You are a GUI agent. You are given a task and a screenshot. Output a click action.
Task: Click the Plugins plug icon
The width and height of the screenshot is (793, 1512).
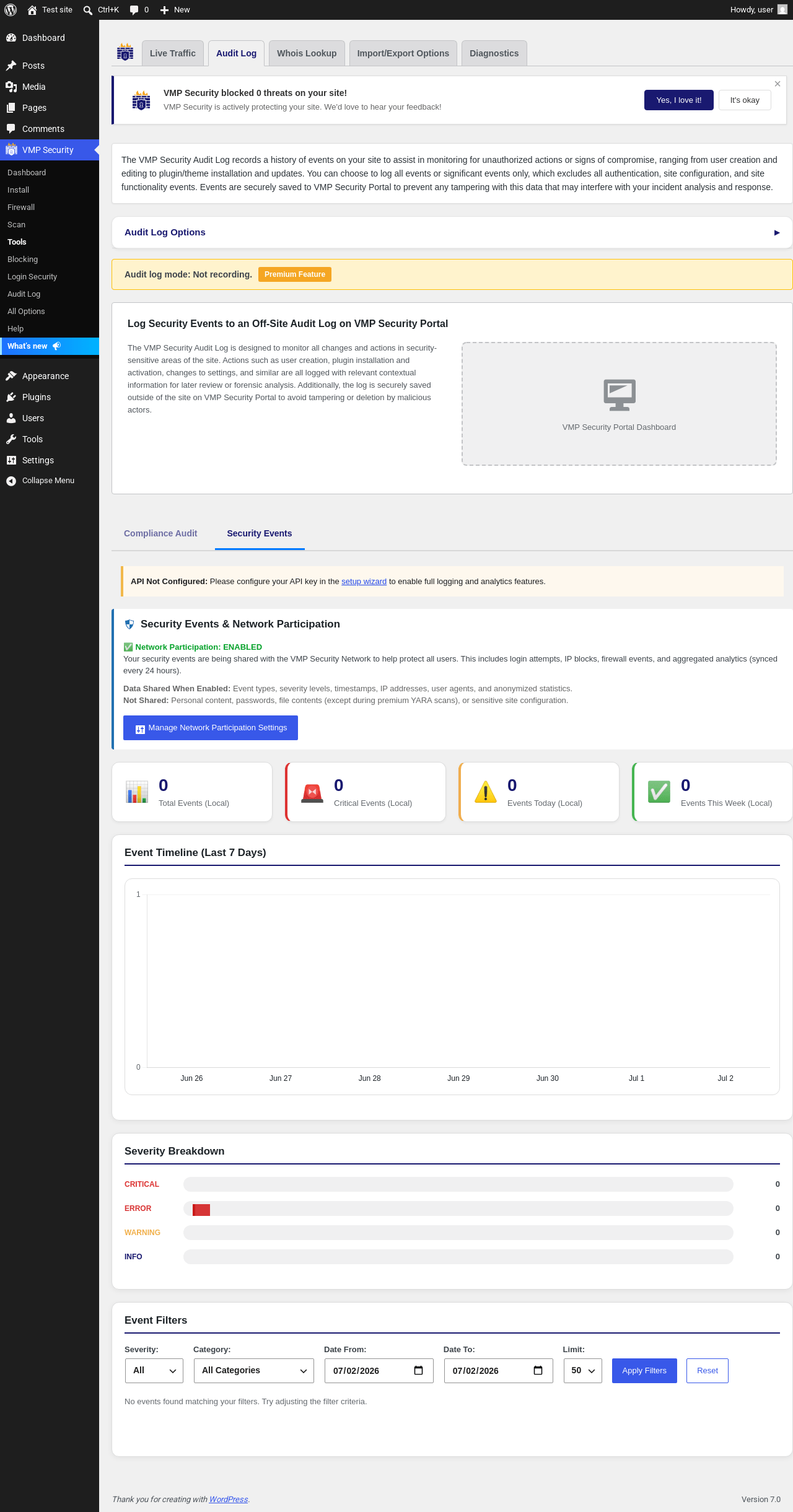click(x=11, y=397)
